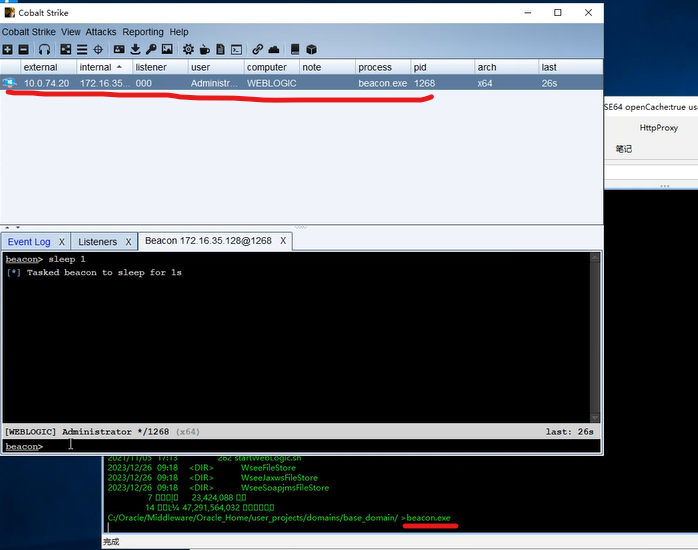
Task: Open the Cobalt Strike menu
Action: [28, 32]
